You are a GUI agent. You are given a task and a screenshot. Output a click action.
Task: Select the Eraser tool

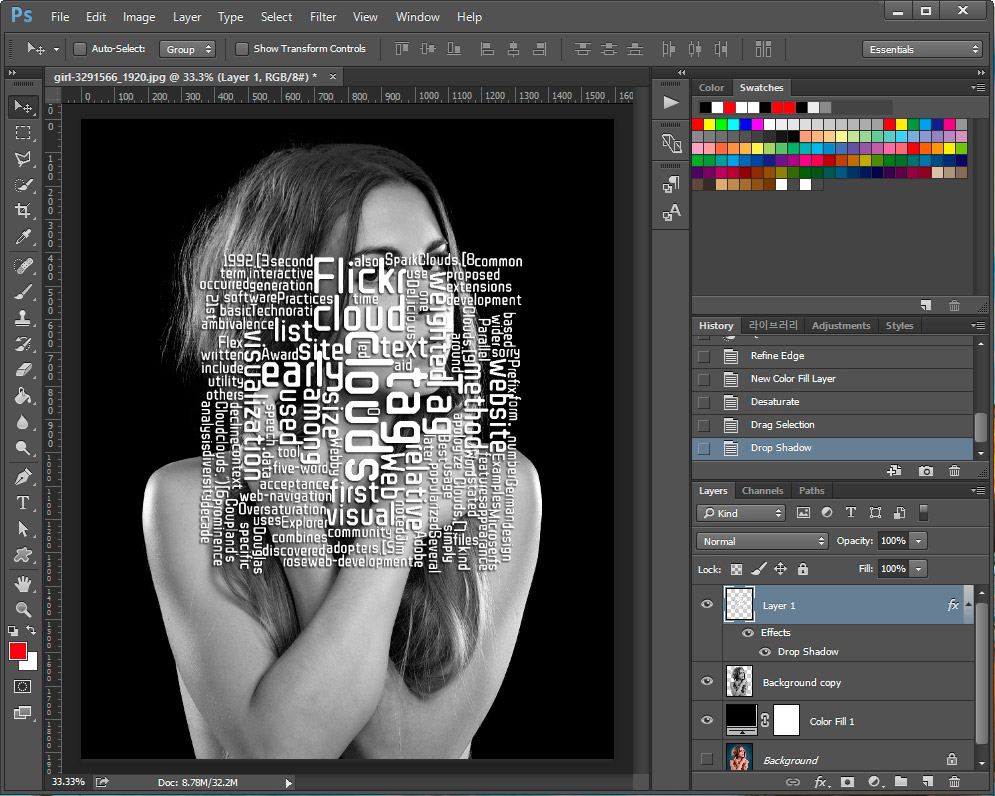pos(23,369)
